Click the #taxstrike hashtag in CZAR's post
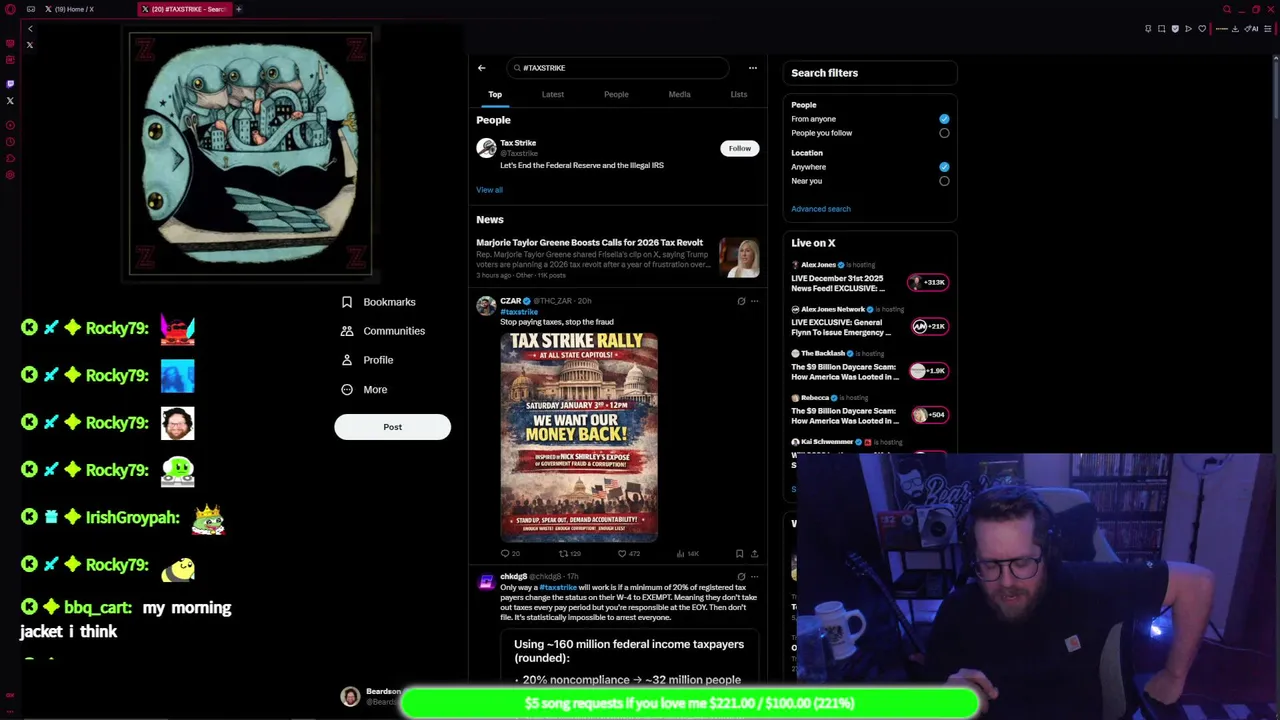The image size is (1280, 720). click(519, 312)
